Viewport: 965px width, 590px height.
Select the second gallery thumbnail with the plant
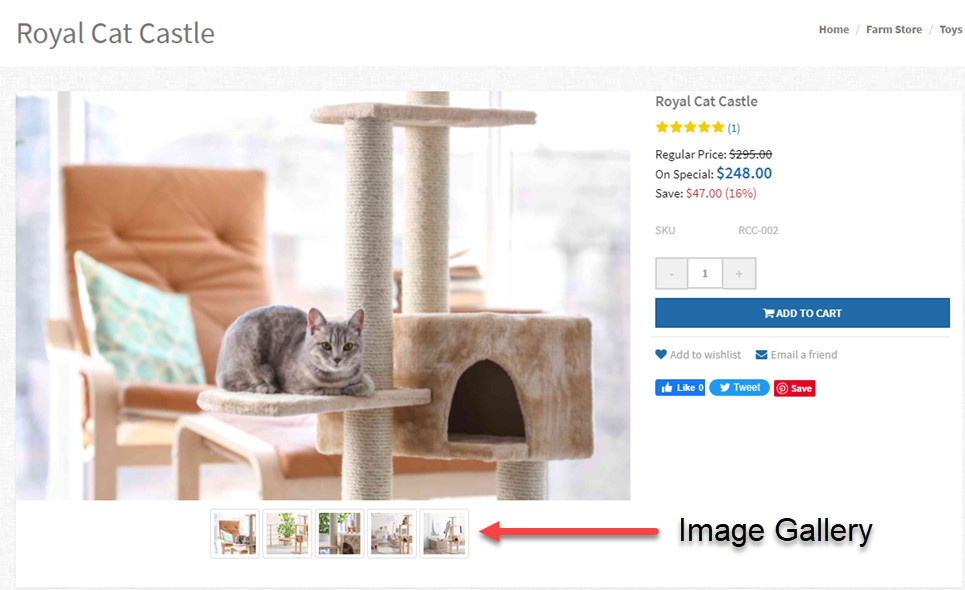287,533
